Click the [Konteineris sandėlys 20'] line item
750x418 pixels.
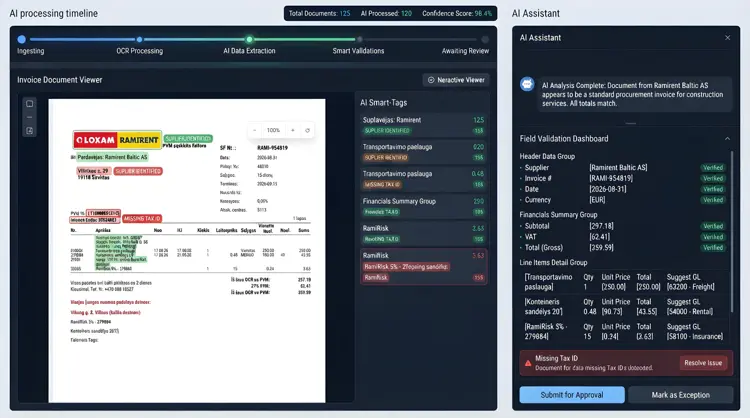tap(544, 307)
